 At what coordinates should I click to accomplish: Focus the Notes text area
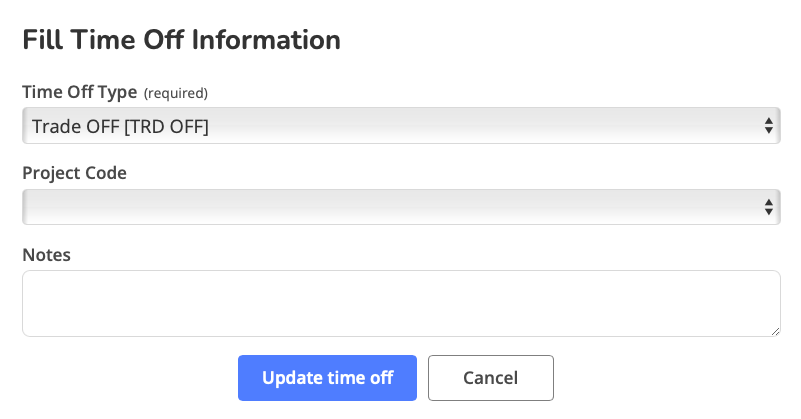(x=400, y=303)
